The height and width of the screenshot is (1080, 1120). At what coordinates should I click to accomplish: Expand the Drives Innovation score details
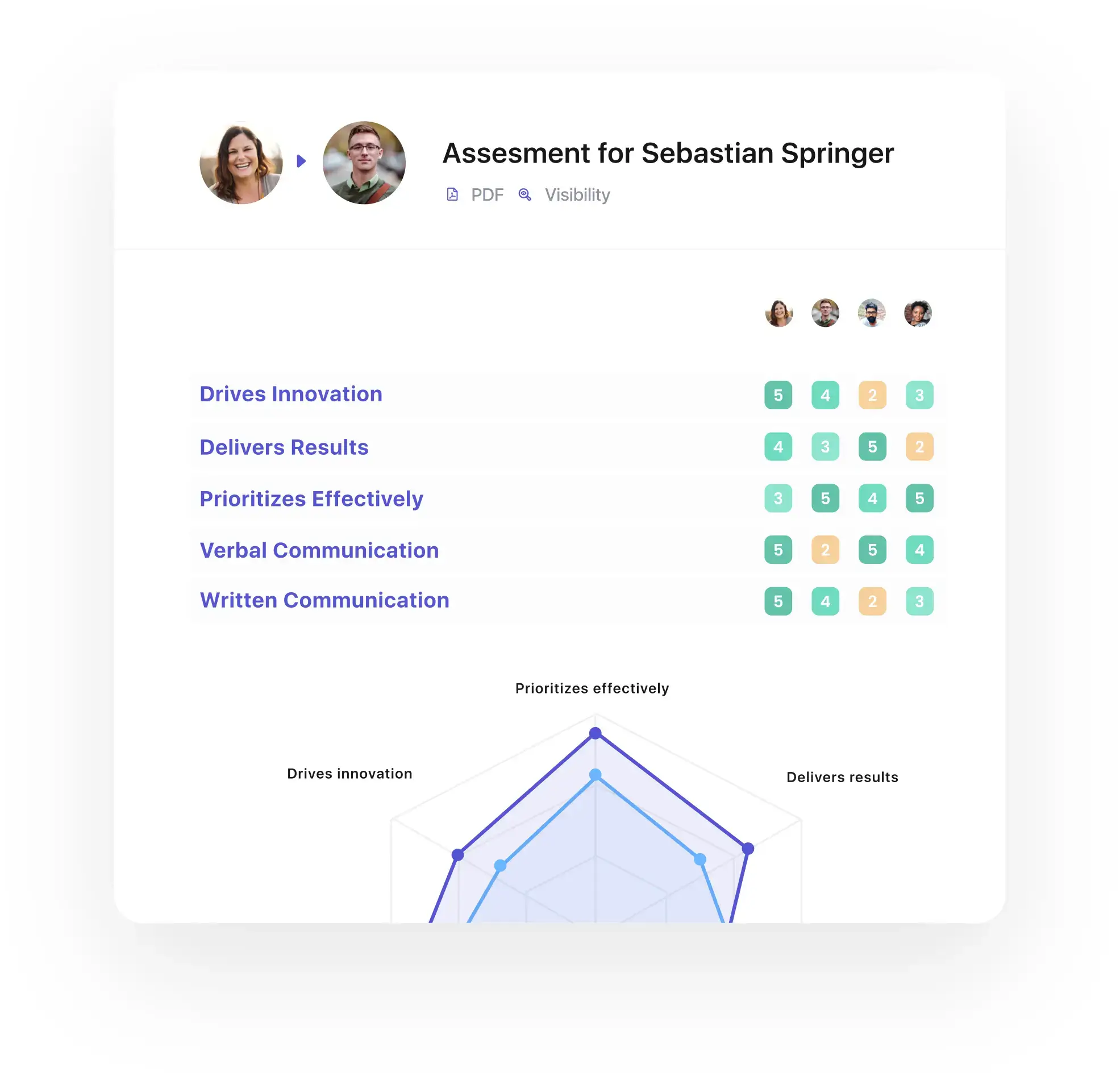click(x=290, y=393)
